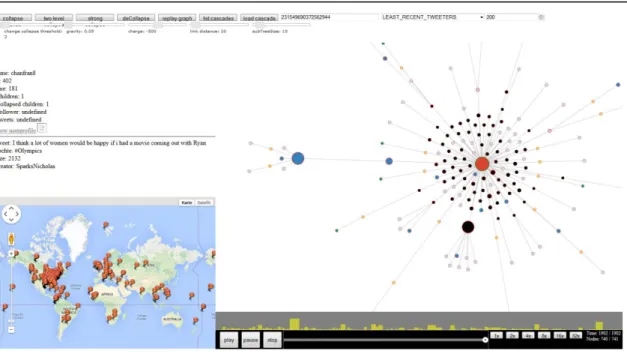
Task: Click the green node at bottom left of graph
Action: tap(337, 231)
